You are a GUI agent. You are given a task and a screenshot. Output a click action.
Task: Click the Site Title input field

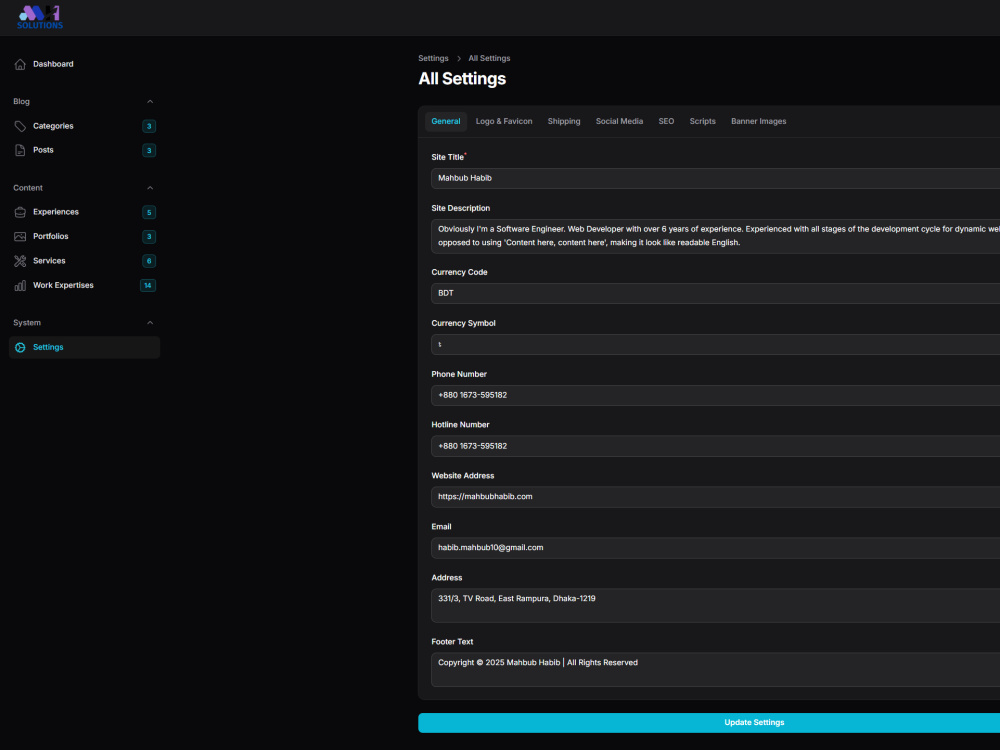pyautogui.click(x=716, y=179)
